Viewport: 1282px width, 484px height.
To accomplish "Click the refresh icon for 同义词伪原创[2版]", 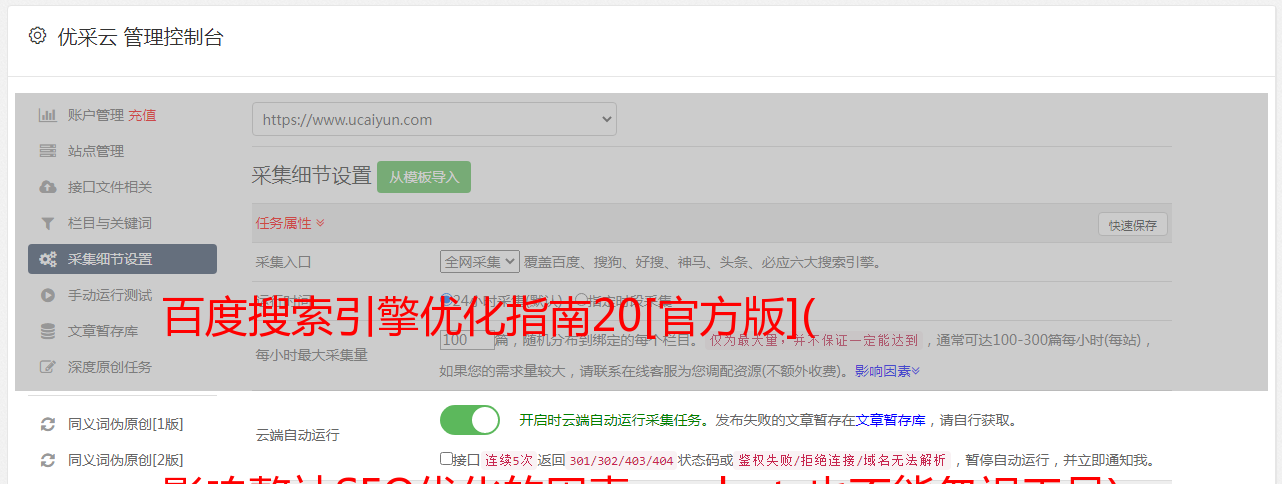I will (x=47, y=460).
